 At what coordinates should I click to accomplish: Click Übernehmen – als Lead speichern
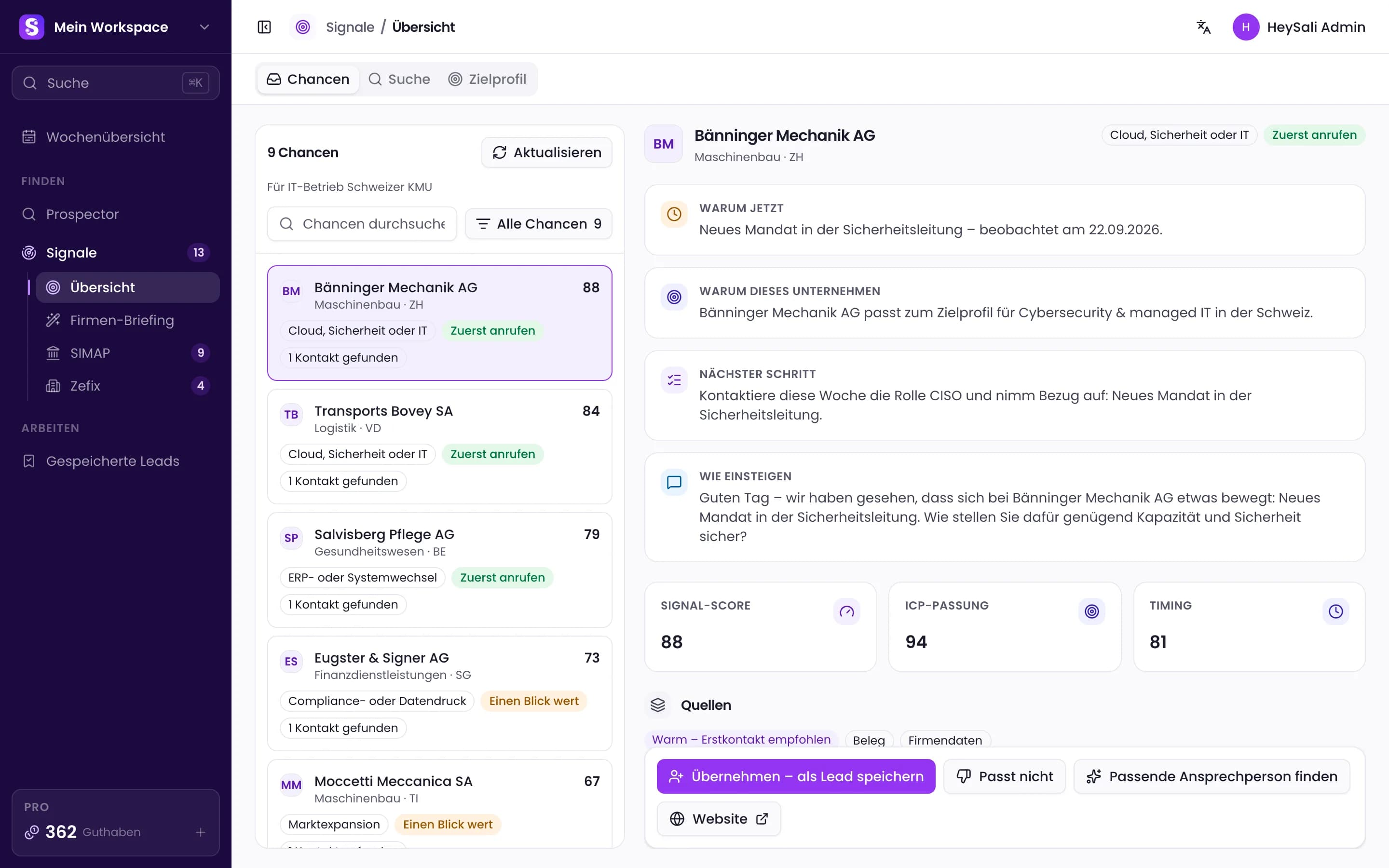[x=795, y=777]
